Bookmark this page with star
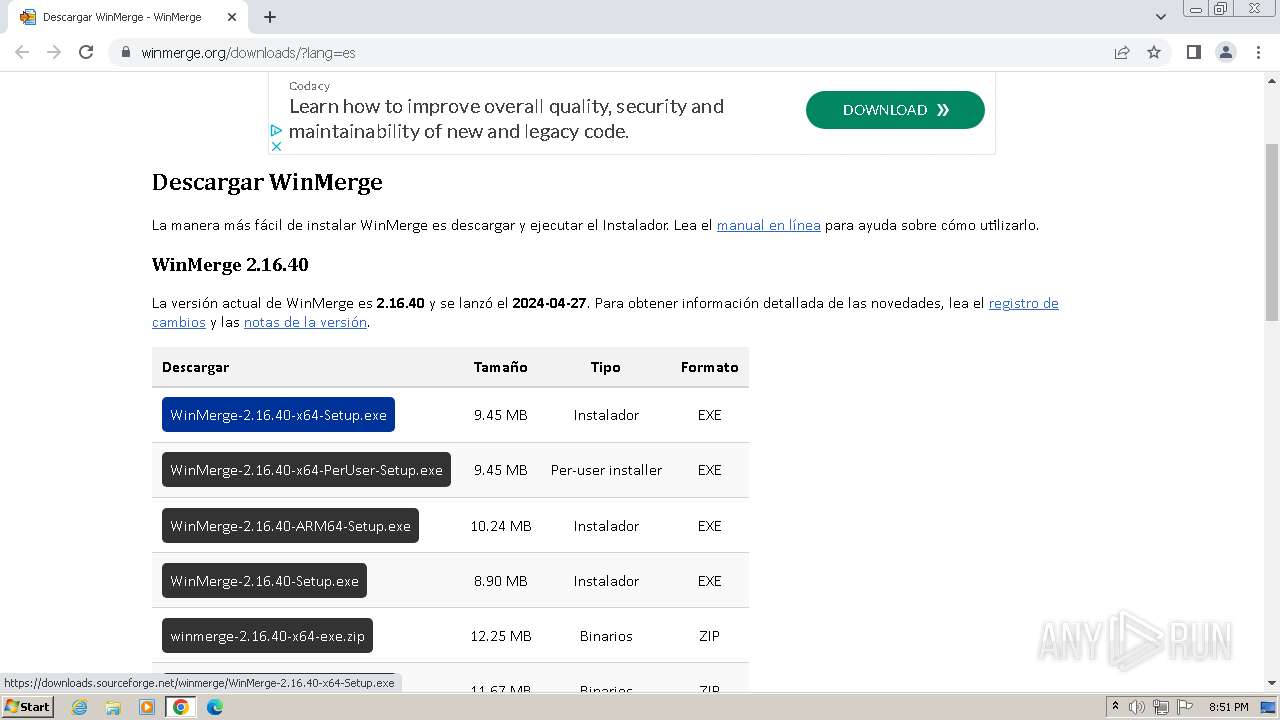Viewport: 1280px width, 720px height. (x=1154, y=52)
